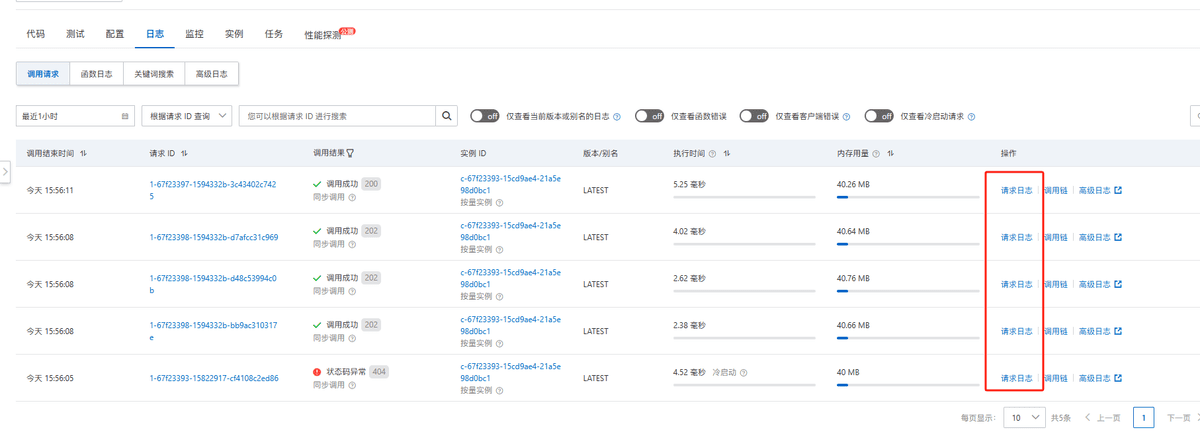Image resolution: width=1200 pixels, height=438 pixels.
Task: Switch to the 监控 tab
Action: pos(194,34)
